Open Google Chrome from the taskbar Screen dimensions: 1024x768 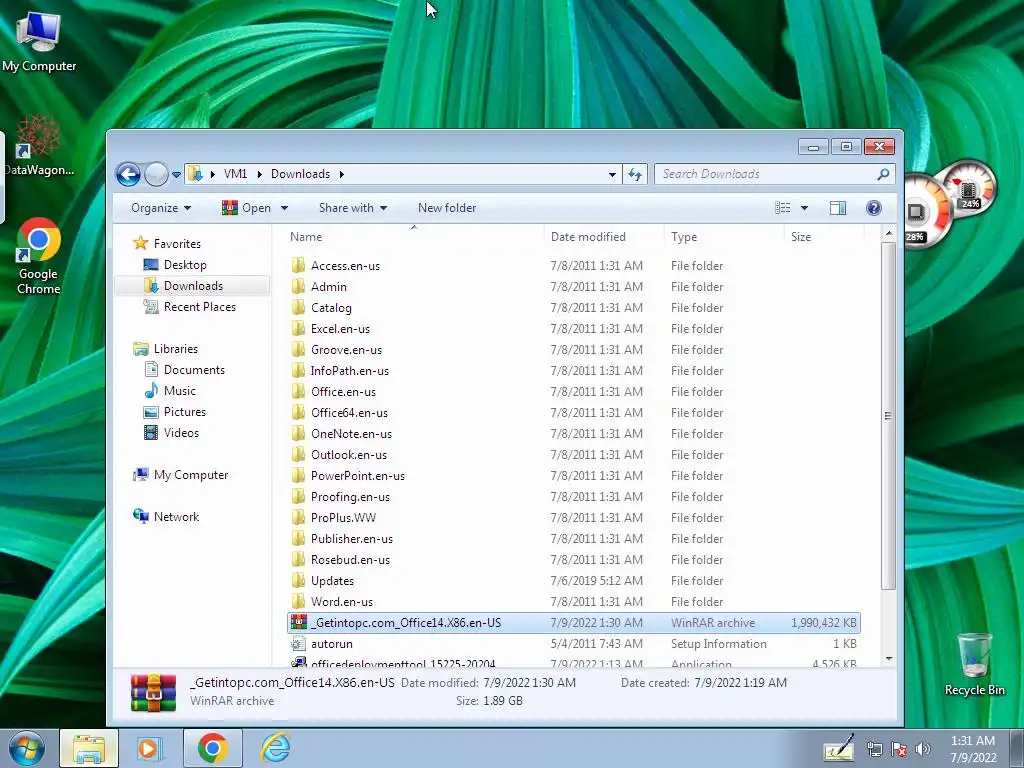[212, 748]
